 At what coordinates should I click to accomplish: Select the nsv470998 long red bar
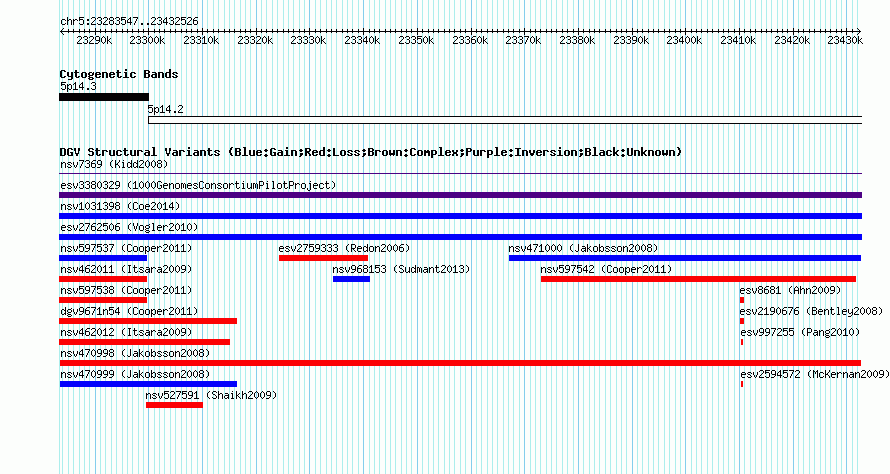point(460,363)
